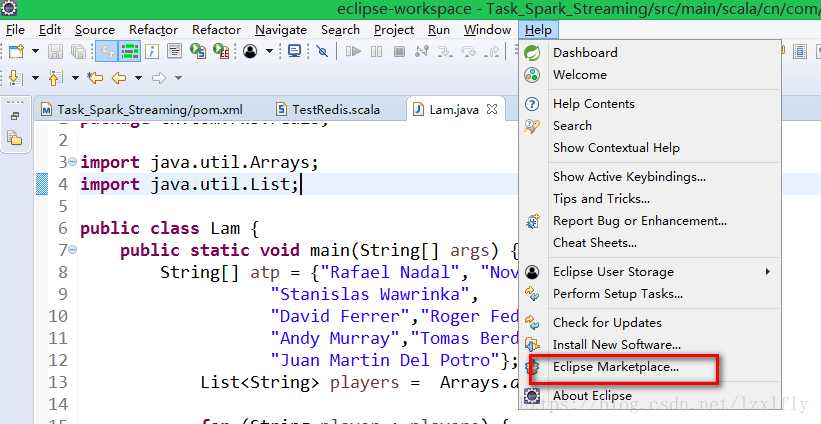Open the Project menu
Screen dimensions: 821x424
tap(394, 30)
